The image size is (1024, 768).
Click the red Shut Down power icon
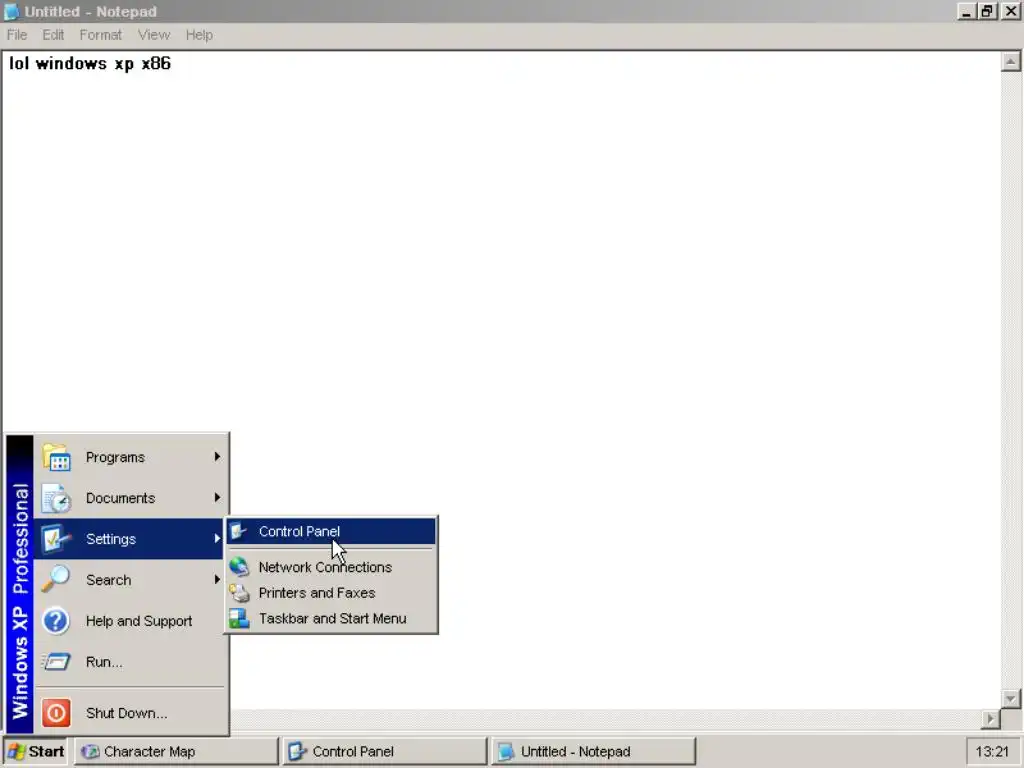click(57, 712)
